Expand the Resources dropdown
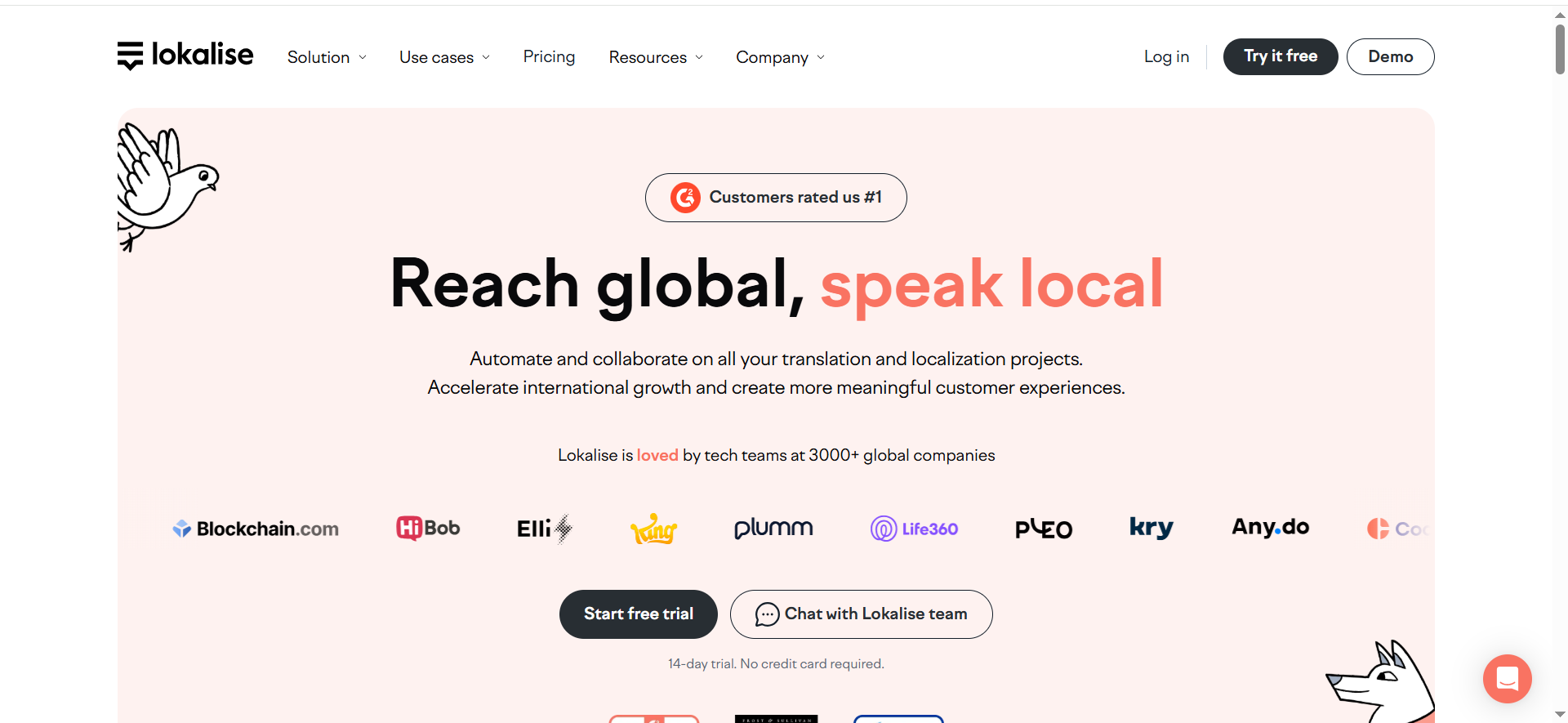The image size is (1568, 723). click(656, 57)
